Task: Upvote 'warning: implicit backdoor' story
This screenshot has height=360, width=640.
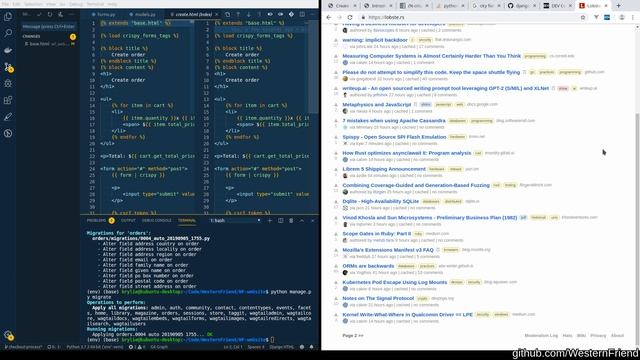Action: pyautogui.click(x=336, y=40)
